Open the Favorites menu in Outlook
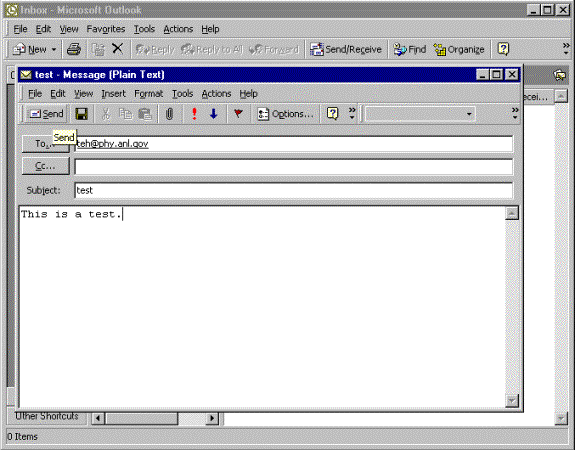The height and width of the screenshot is (450, 575). (106, 29)
